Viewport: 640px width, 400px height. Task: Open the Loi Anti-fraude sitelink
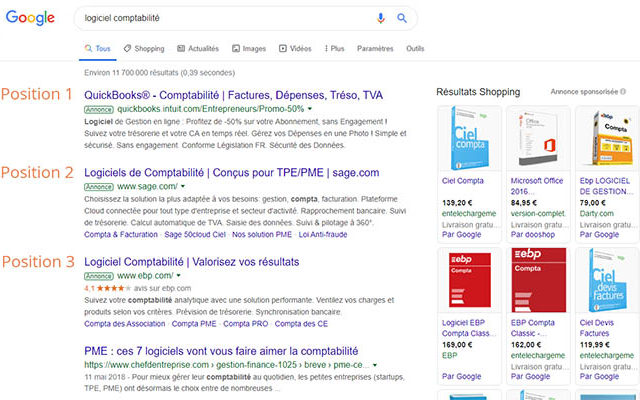tap(323, 235)
